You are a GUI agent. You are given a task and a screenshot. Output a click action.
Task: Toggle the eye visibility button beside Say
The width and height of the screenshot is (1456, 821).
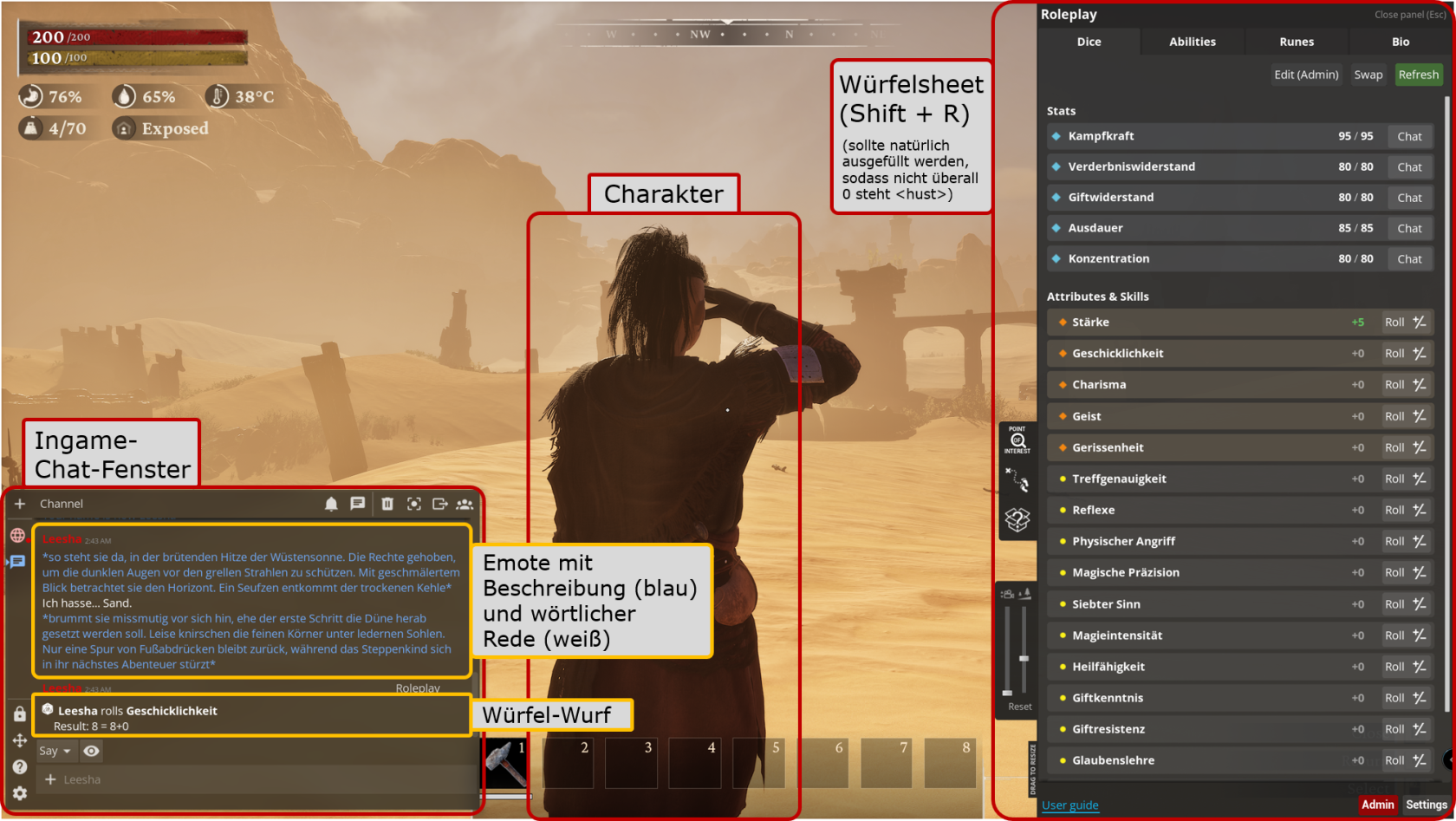[91, 751]
